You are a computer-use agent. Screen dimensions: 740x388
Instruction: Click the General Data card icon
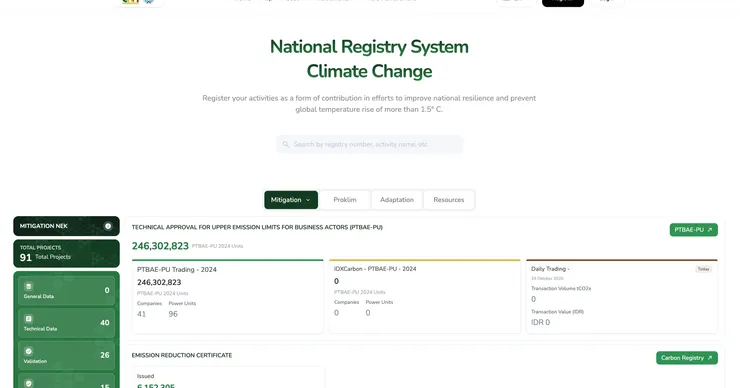28,287
